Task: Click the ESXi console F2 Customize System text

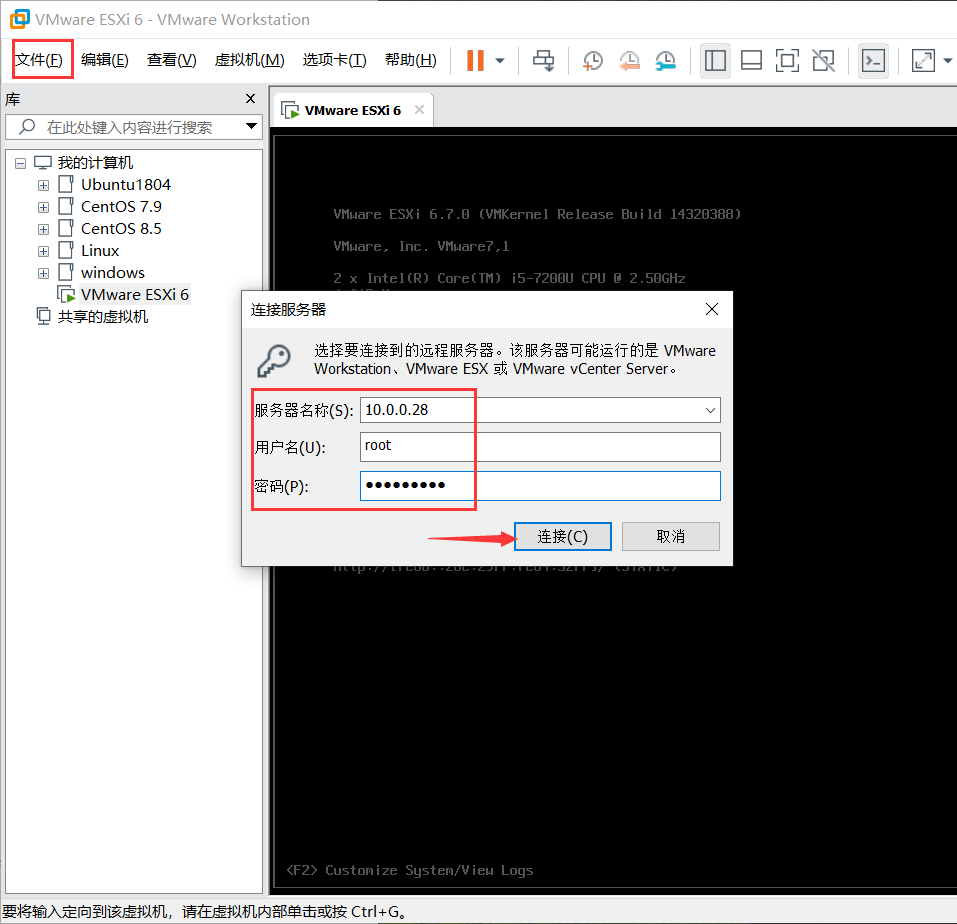Action: pyautogui.click(x=410, y=870)
